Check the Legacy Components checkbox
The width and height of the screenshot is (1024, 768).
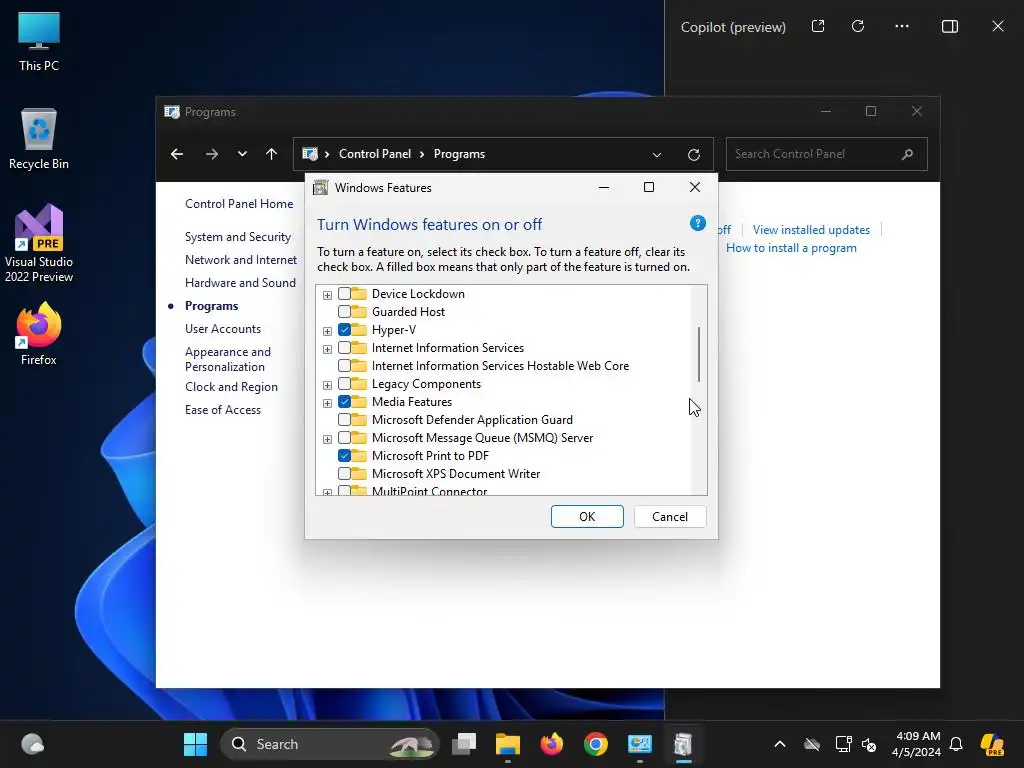(x=344, y=383)
